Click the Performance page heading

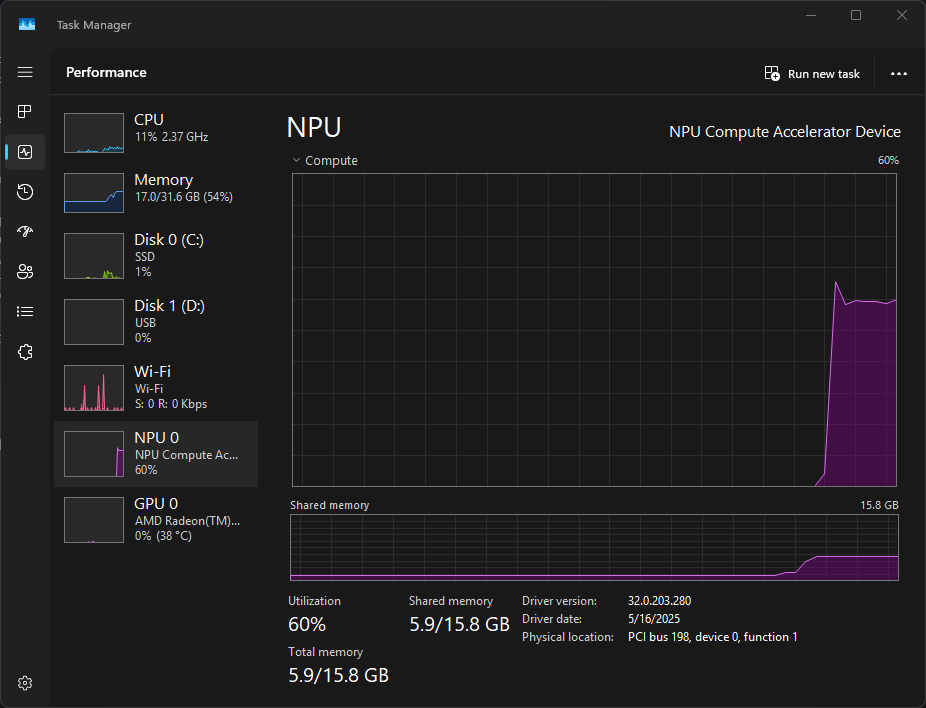coord(106,72)
